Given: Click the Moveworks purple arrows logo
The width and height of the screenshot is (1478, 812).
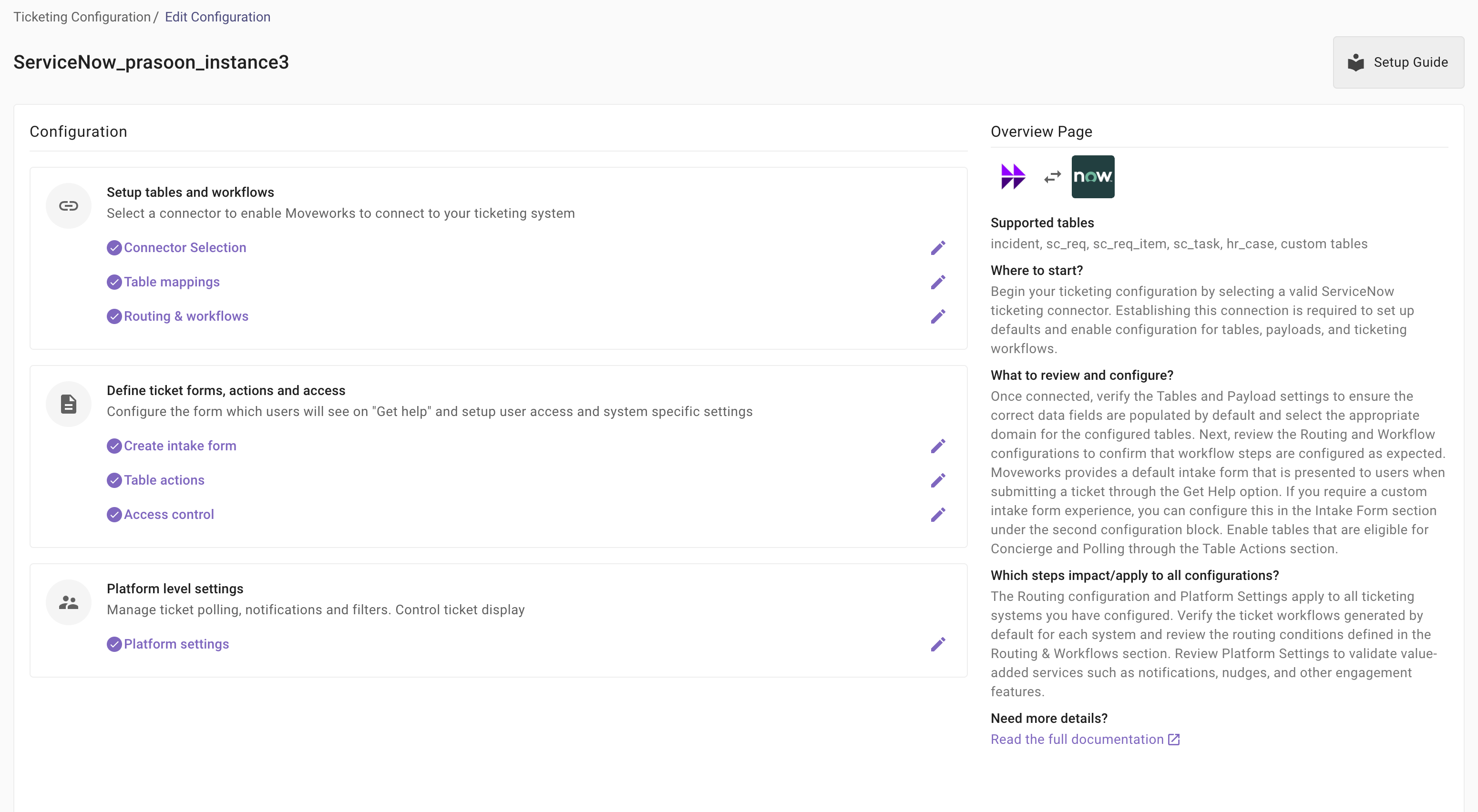Looking at the screenshot, I should [x=1013, y=177].
